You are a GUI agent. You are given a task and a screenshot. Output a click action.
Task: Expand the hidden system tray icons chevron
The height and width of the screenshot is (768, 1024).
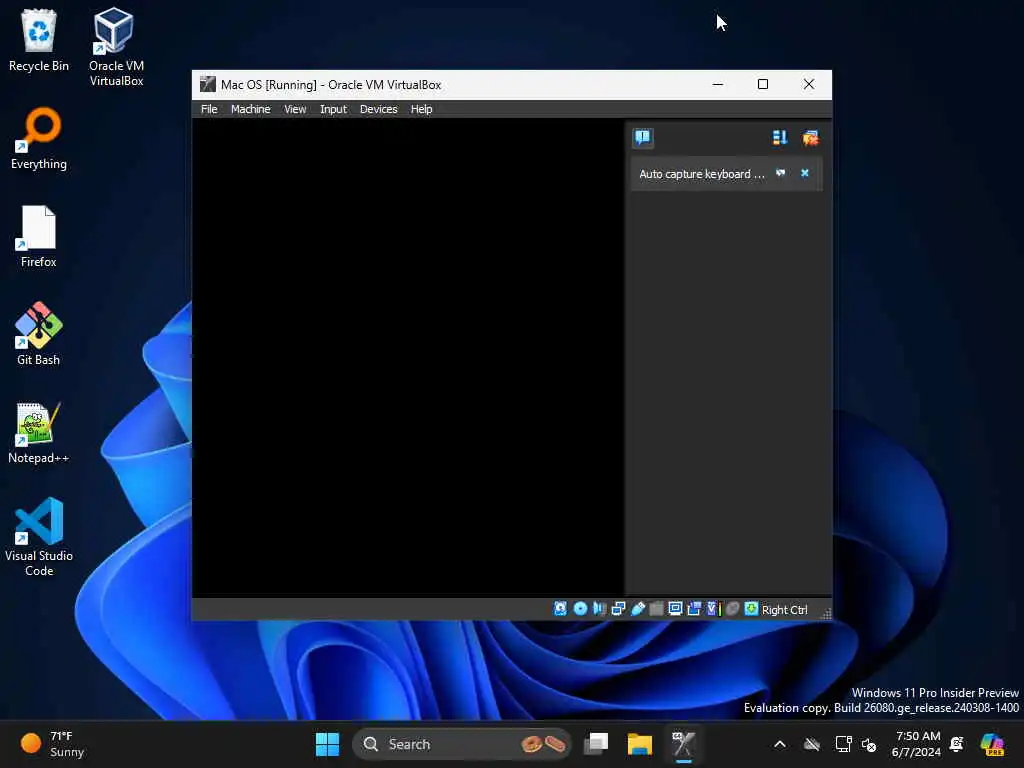pos(780,744)
